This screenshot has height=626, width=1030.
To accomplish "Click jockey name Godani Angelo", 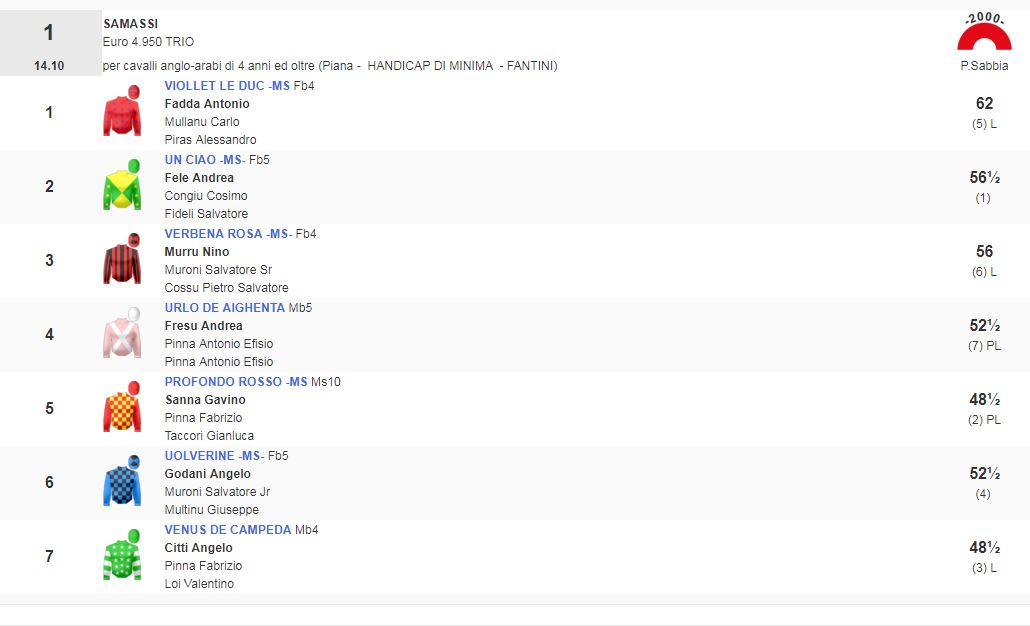I will point(208,474).
